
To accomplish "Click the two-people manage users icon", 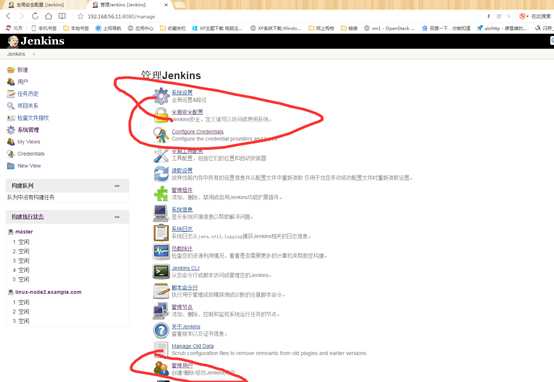I will pyautogui.click(x=161, y=368).
